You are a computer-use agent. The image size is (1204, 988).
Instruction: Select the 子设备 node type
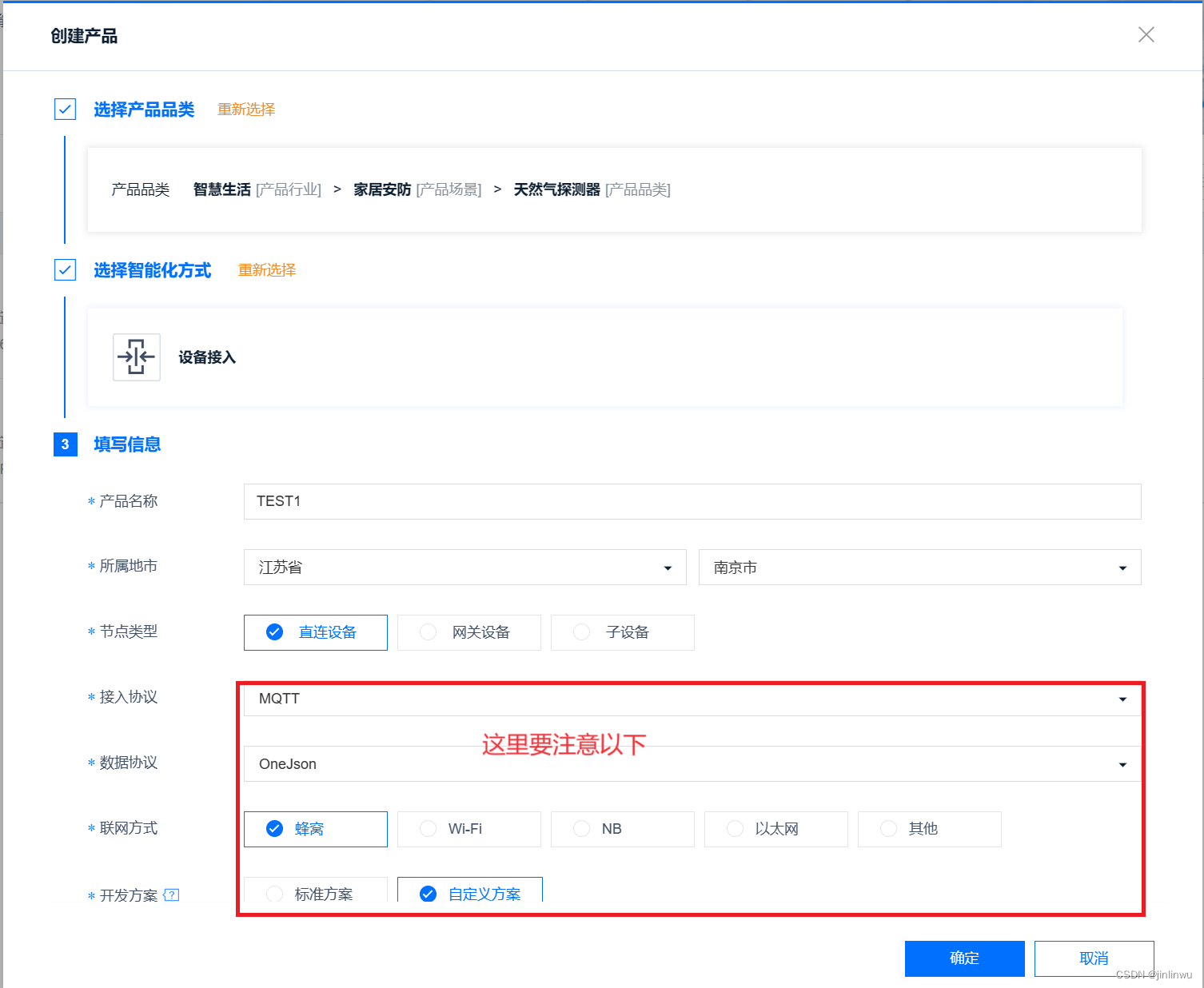(x=622, y=632)
